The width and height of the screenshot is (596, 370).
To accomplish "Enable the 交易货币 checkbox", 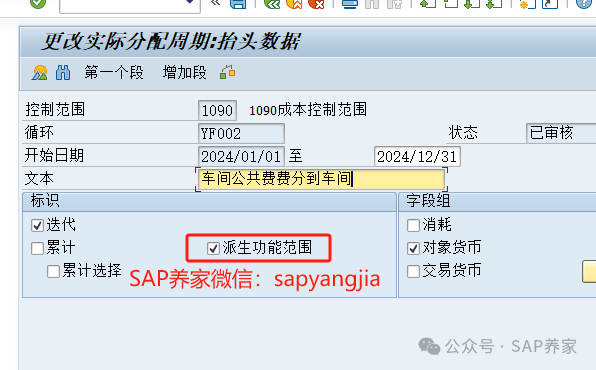I will 413,271.
